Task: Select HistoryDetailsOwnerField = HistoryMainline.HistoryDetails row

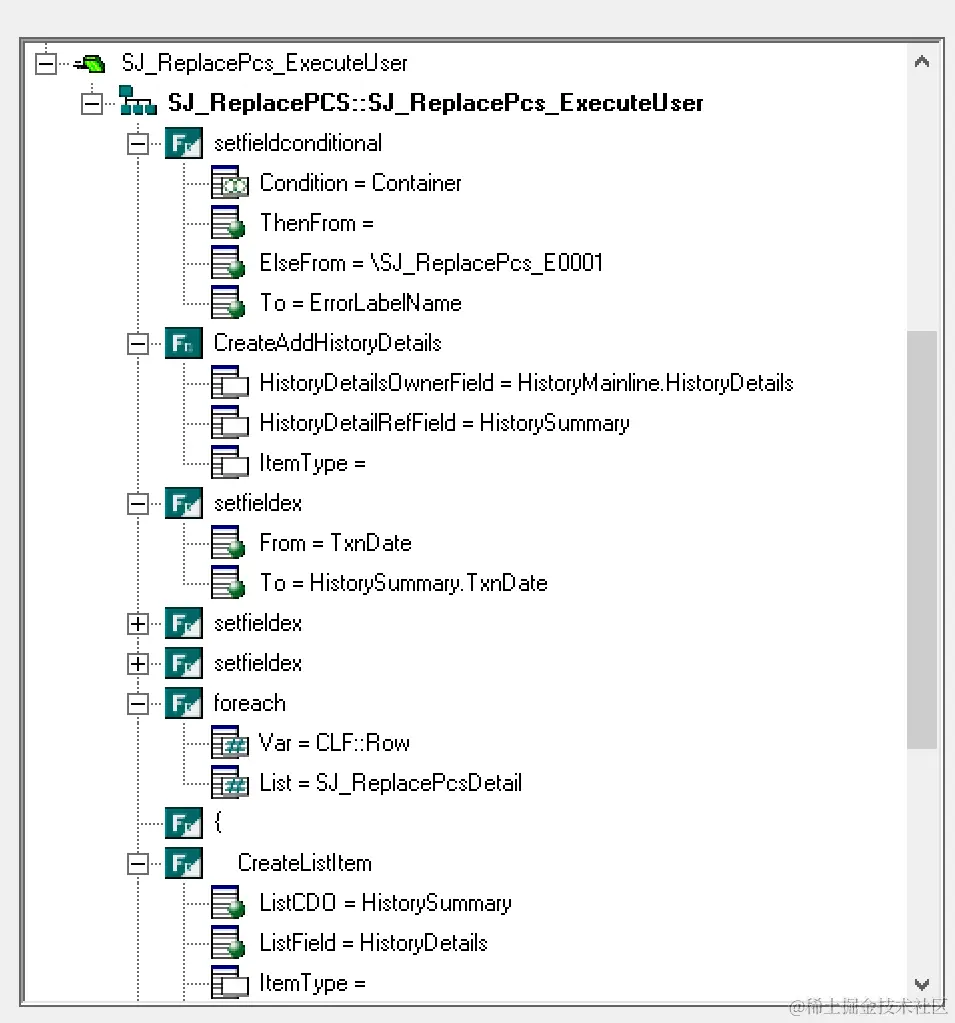Action: point(526,383)
